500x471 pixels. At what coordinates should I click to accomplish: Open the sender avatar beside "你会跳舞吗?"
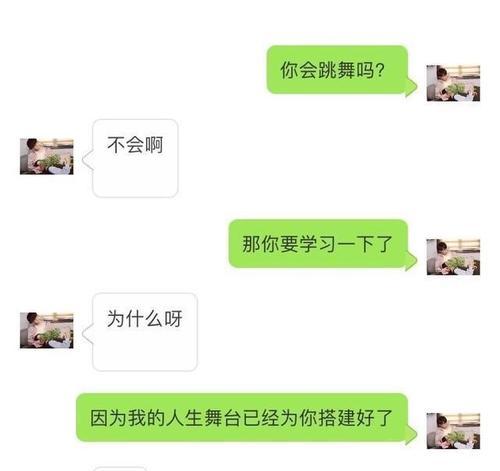(453, 83)
